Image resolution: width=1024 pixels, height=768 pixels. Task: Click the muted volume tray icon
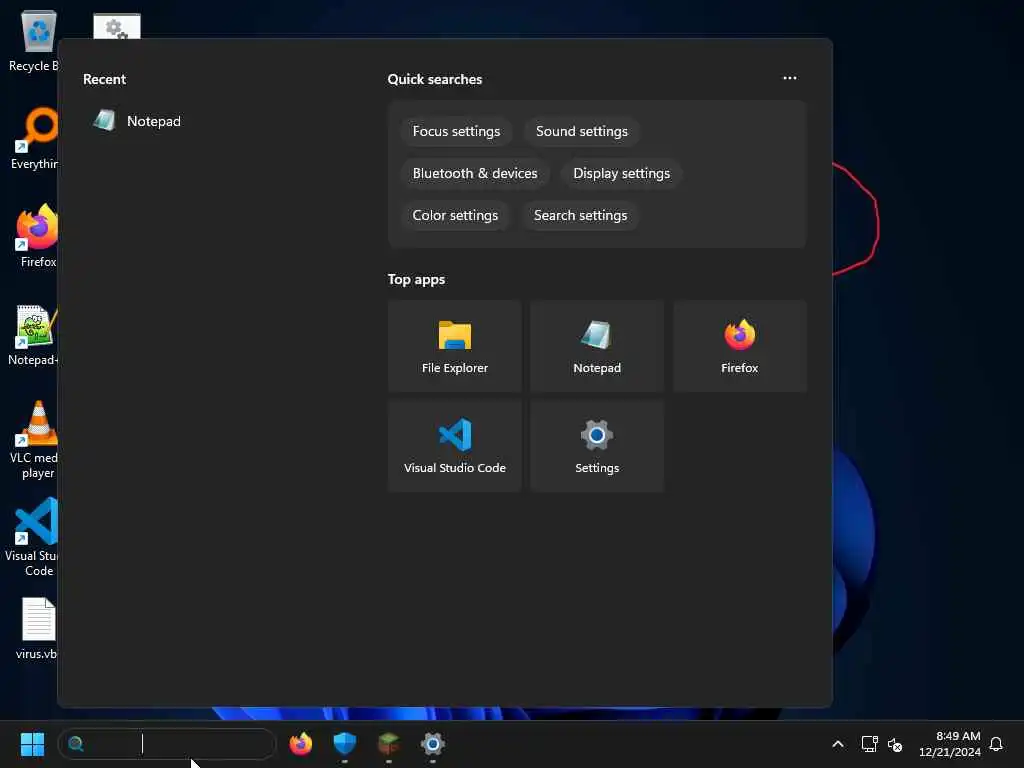[x=895, y=744]
